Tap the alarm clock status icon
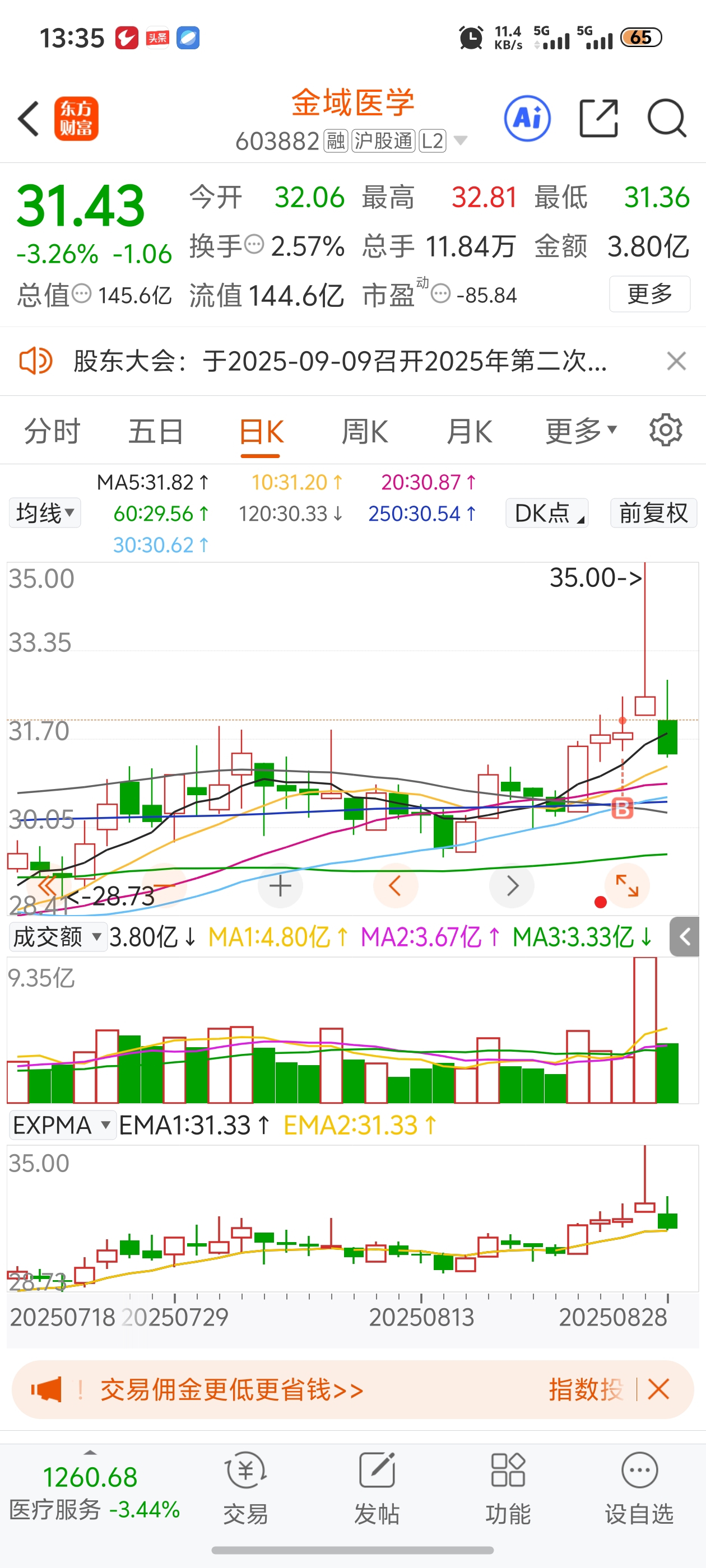Screen dimensions: 706x1568 pos(471,38)
